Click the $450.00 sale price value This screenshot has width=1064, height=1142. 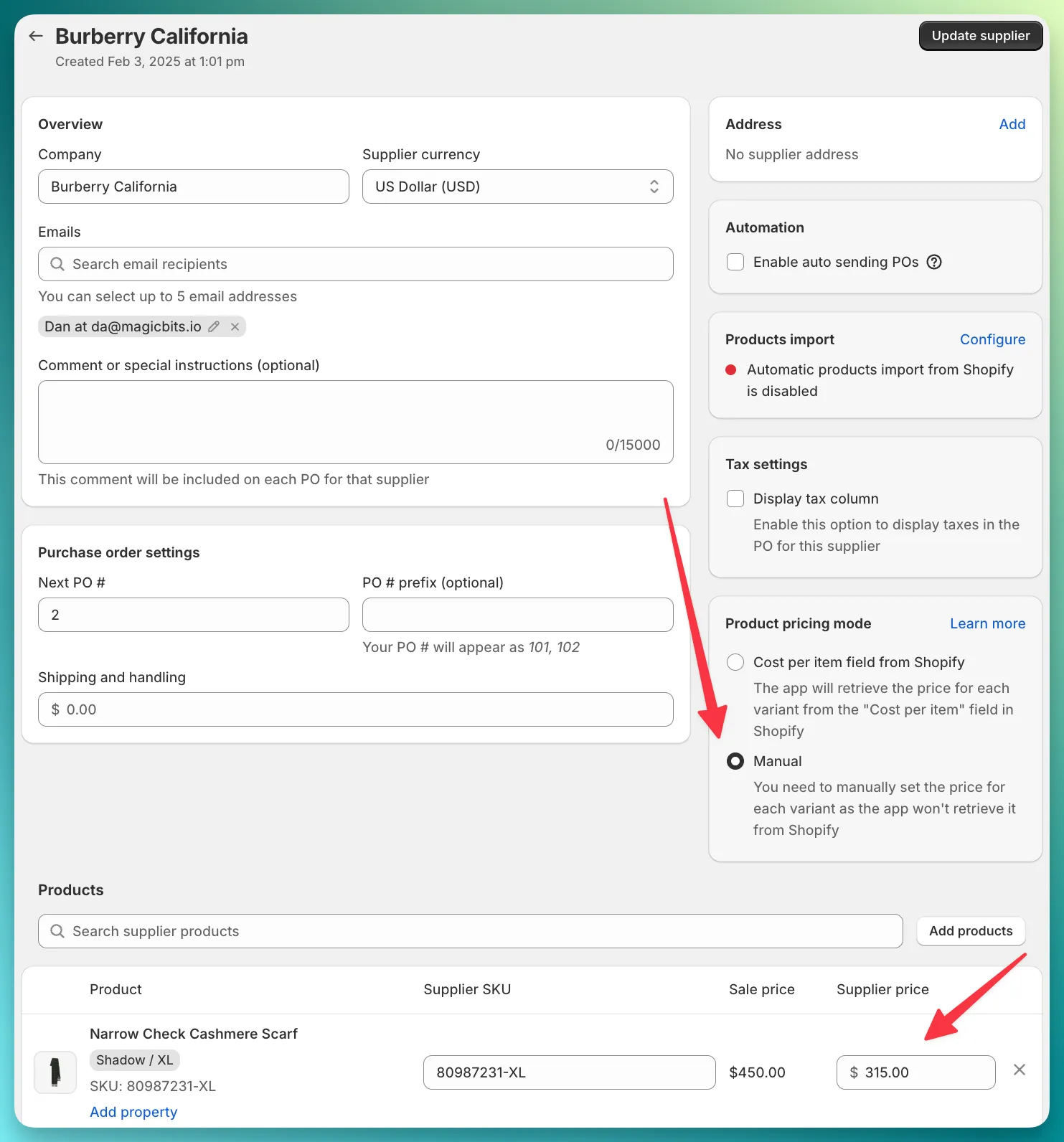click(x=757, y=1072)
